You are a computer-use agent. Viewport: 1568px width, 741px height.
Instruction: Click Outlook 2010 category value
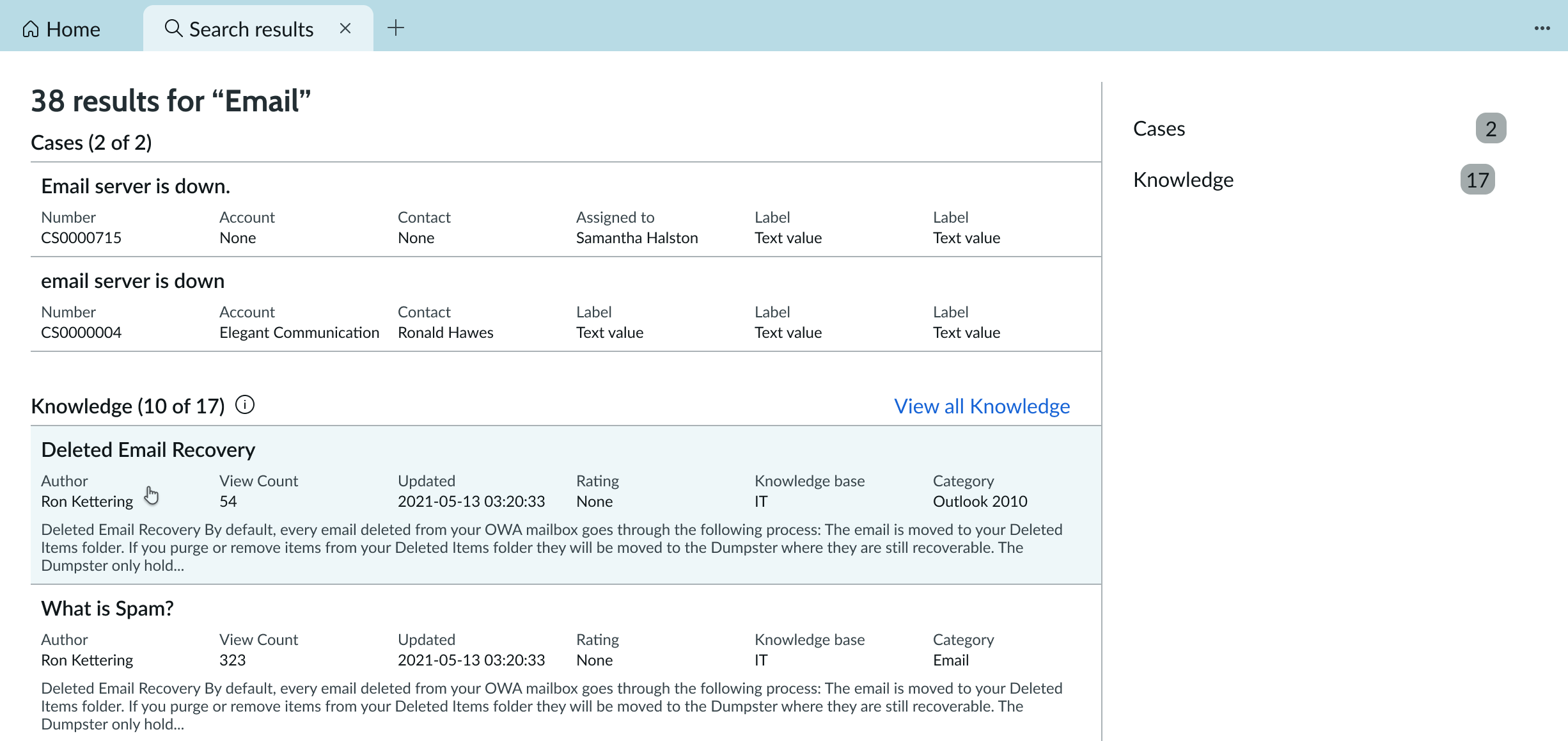[x=980, y=501]
